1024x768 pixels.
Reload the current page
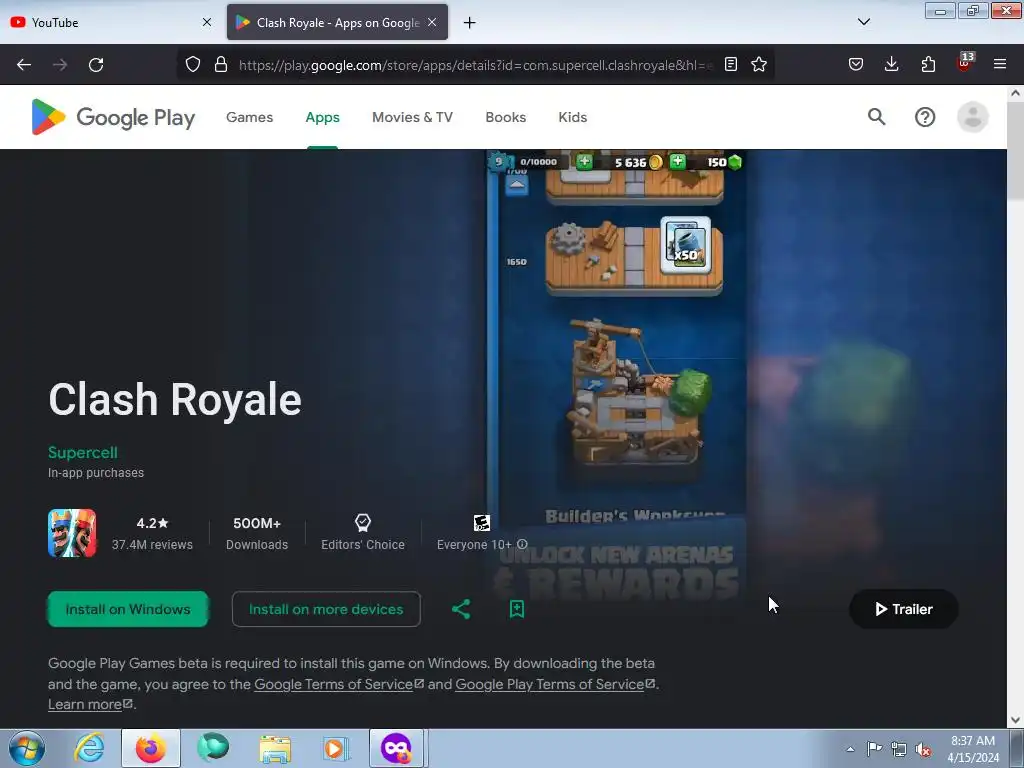point(96,65)
